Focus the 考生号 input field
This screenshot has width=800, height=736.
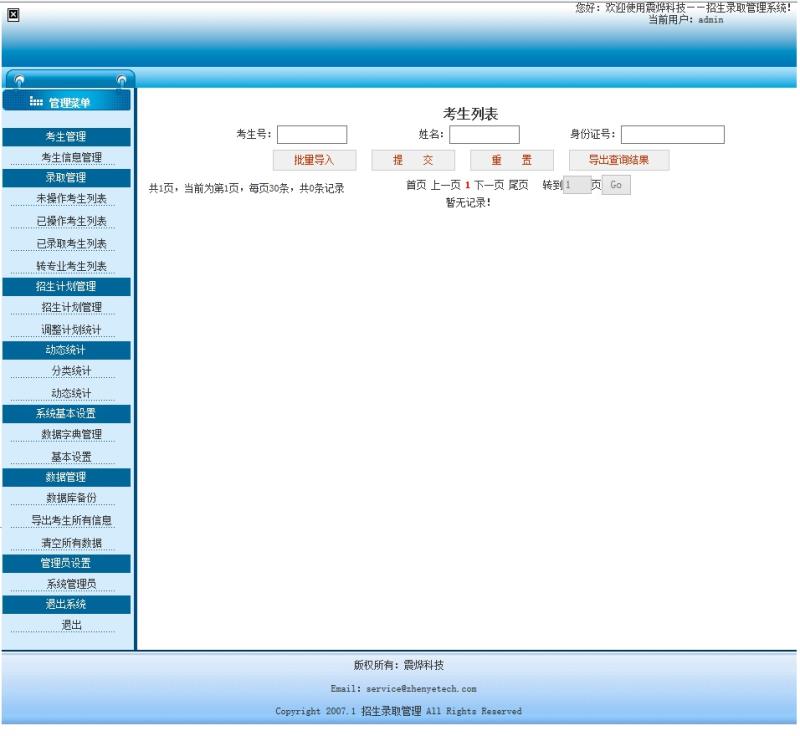click(312, 135)
